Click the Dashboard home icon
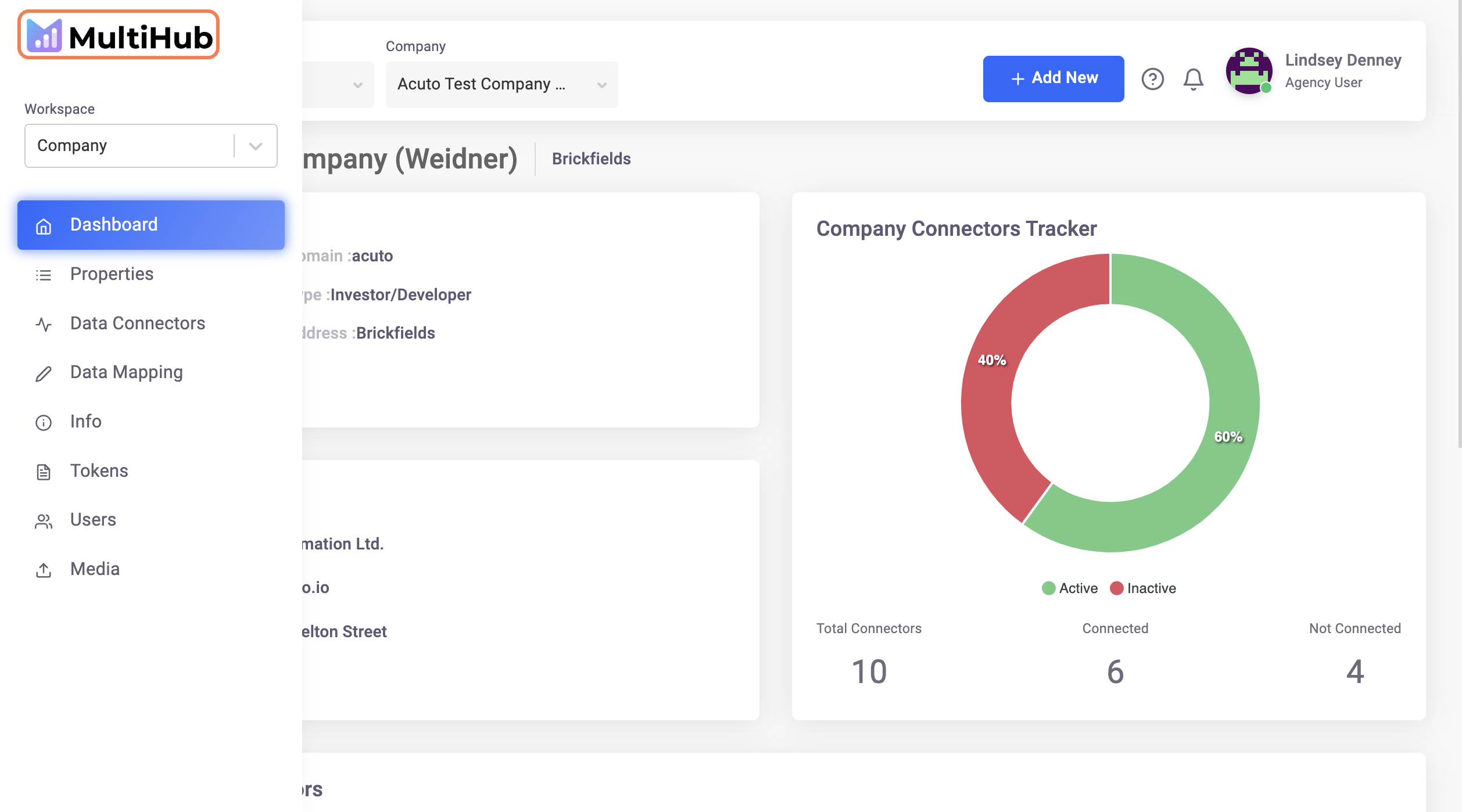The image size is (1462, 812). (x=44, y=226)
